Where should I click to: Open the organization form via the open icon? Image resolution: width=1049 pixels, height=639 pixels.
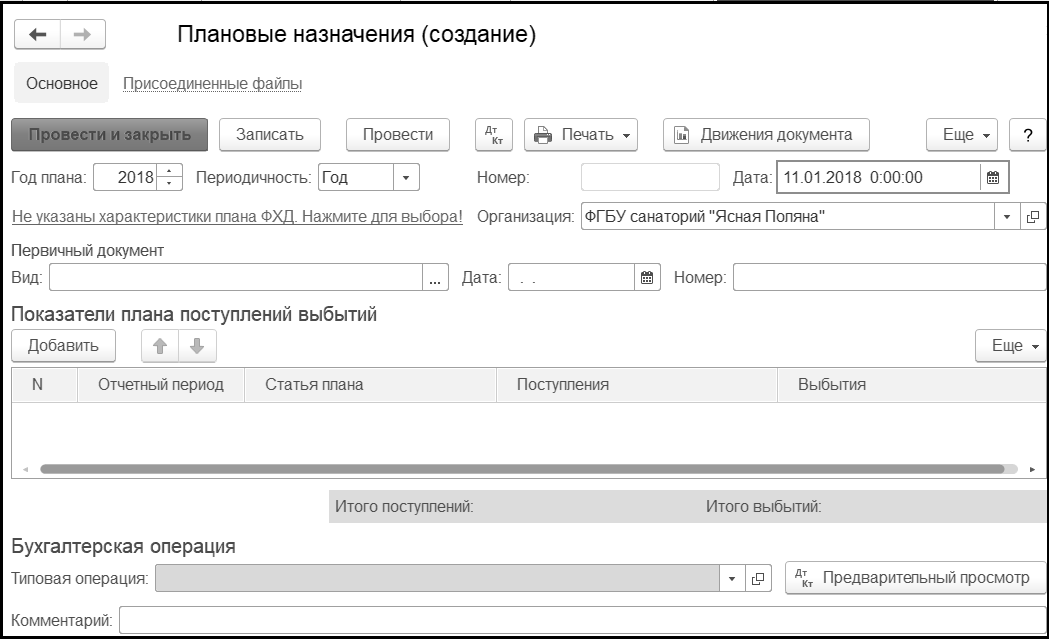tap(1032, 216)
